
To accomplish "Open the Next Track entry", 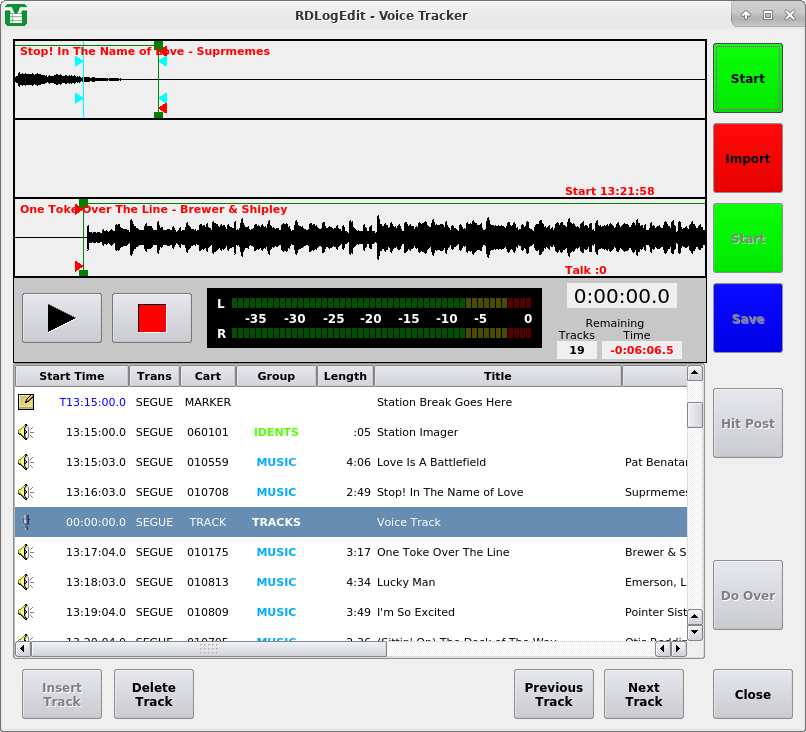I will [643, 694].
